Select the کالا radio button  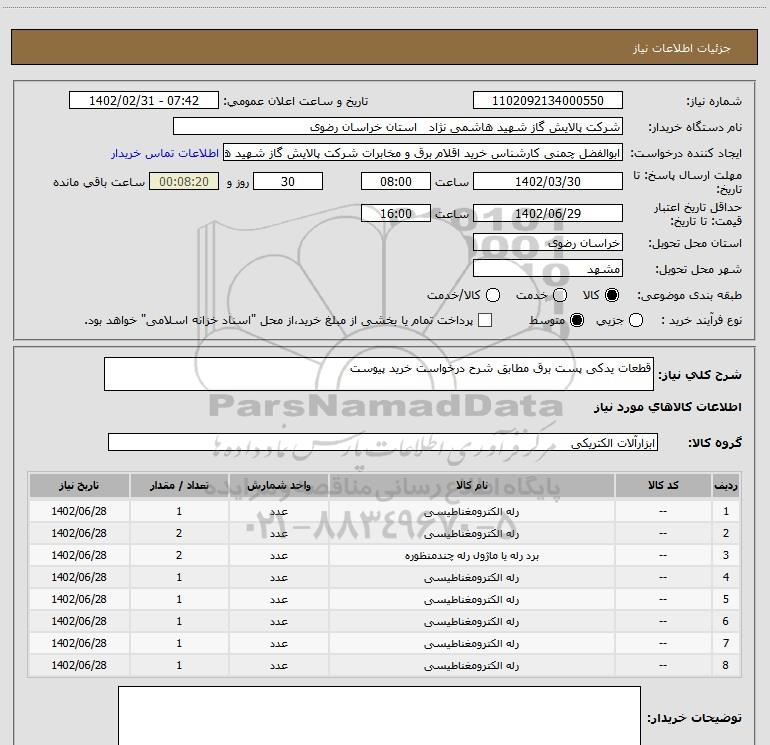pos(613,296)
